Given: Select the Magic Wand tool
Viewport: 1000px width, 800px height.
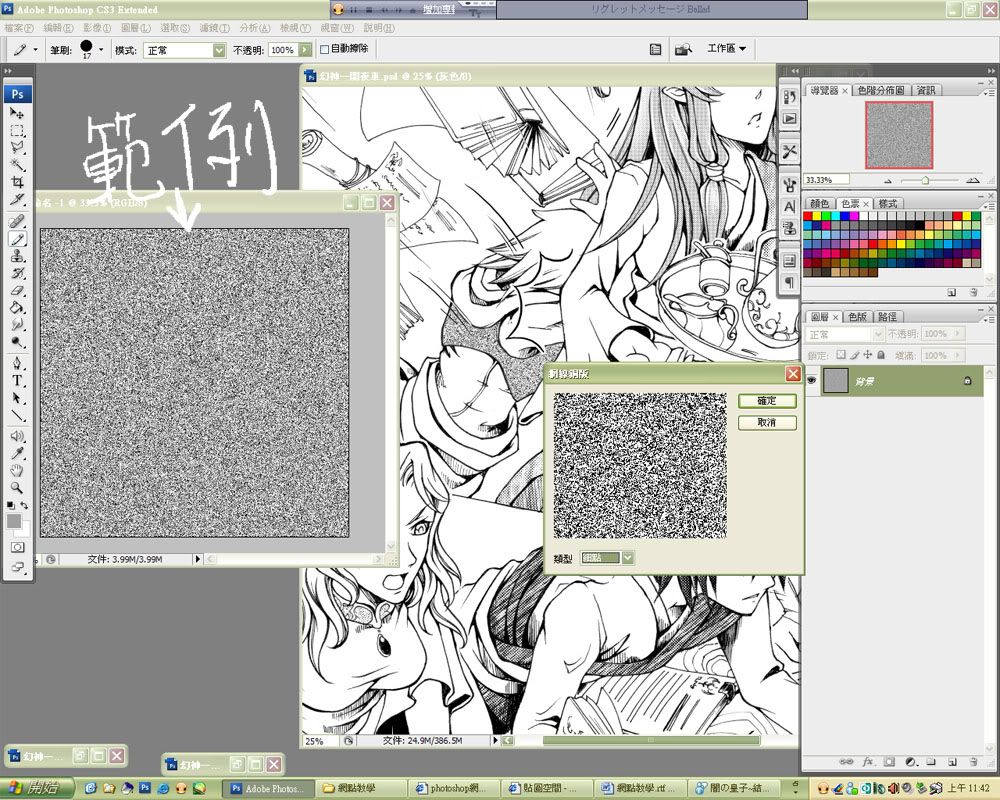Looking at the screenshot, I should [x=17, y=165].
